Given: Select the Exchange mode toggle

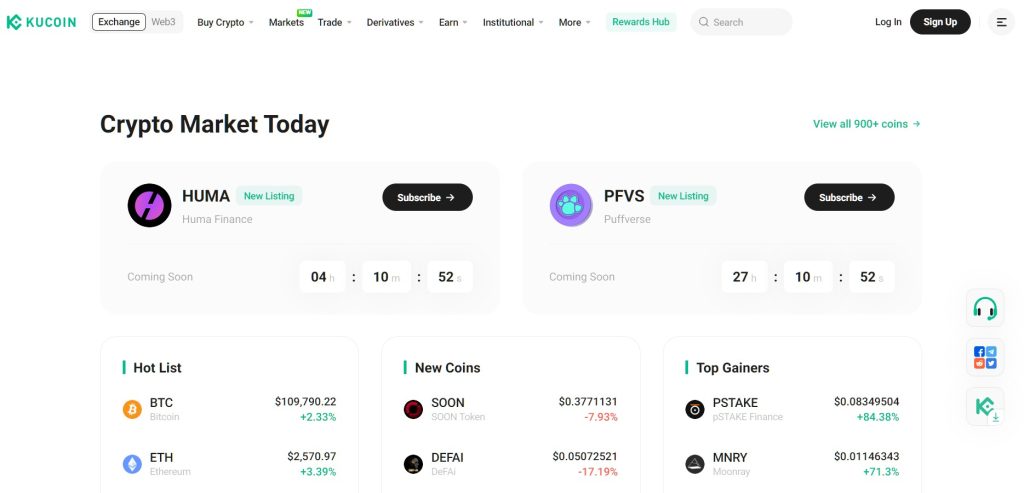Looking at the screenshot, I should 119,22.
